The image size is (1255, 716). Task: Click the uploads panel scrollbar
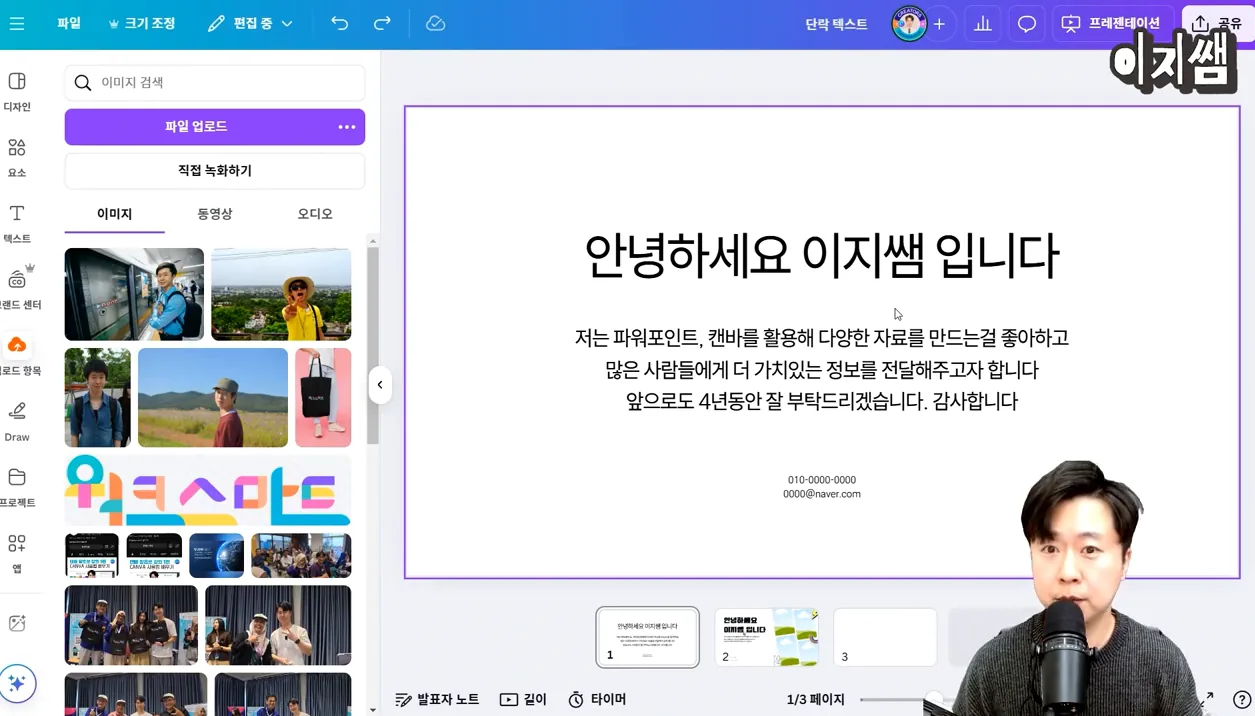click(373, 345)
